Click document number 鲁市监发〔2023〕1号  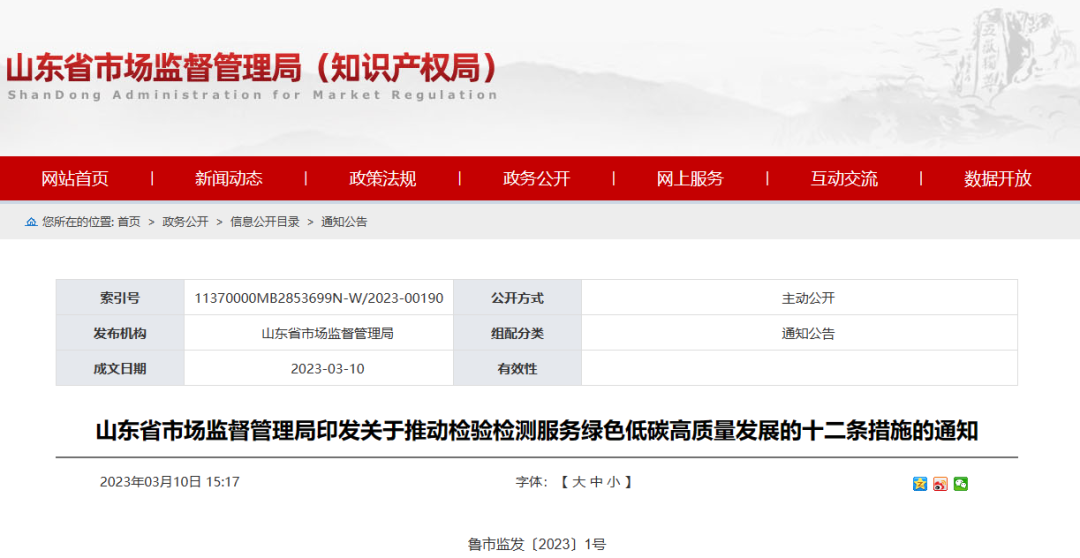[537, 544]
